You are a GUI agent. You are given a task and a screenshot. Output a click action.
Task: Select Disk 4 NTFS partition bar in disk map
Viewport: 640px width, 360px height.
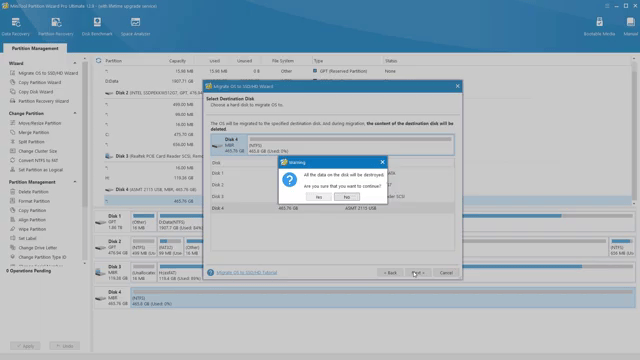tap(383, 298)
